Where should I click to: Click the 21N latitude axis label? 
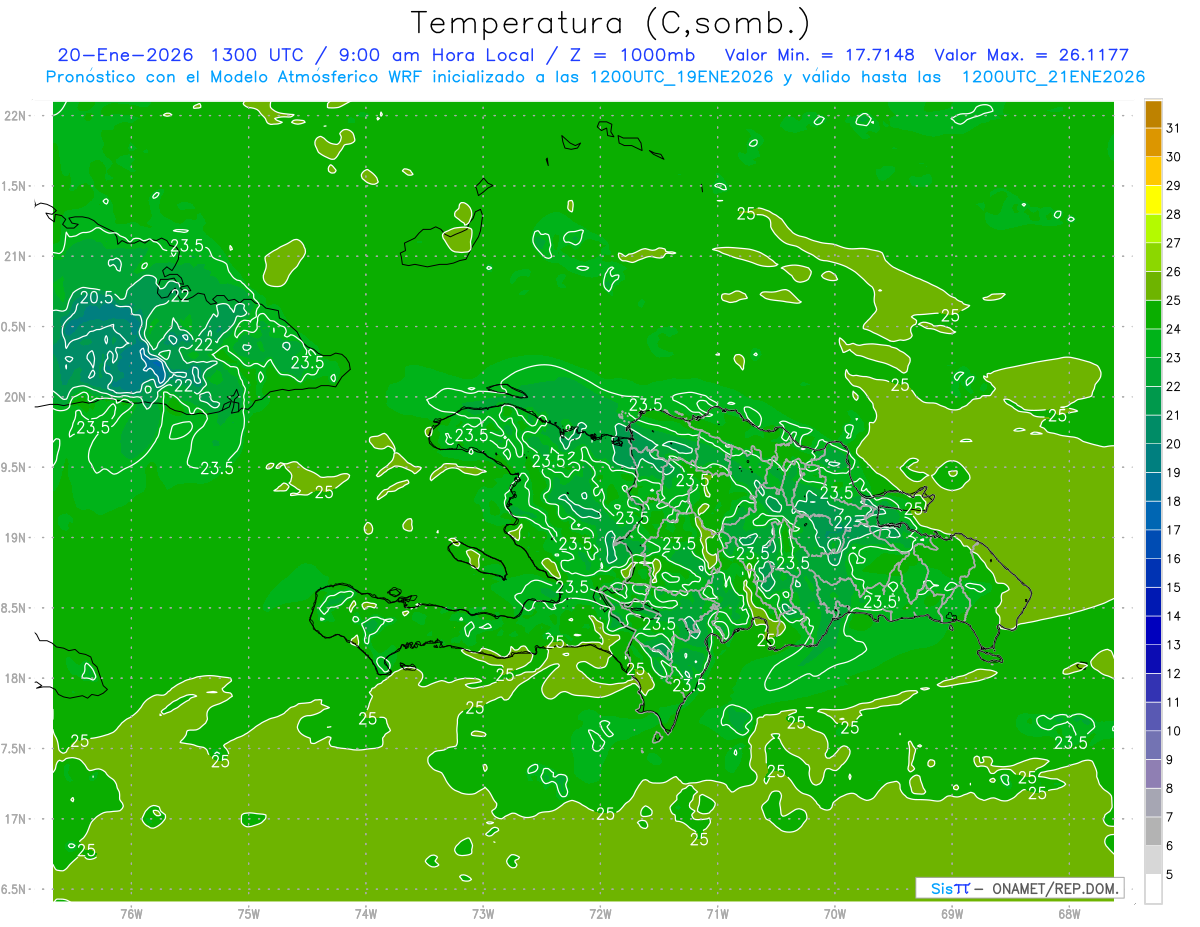16,256
